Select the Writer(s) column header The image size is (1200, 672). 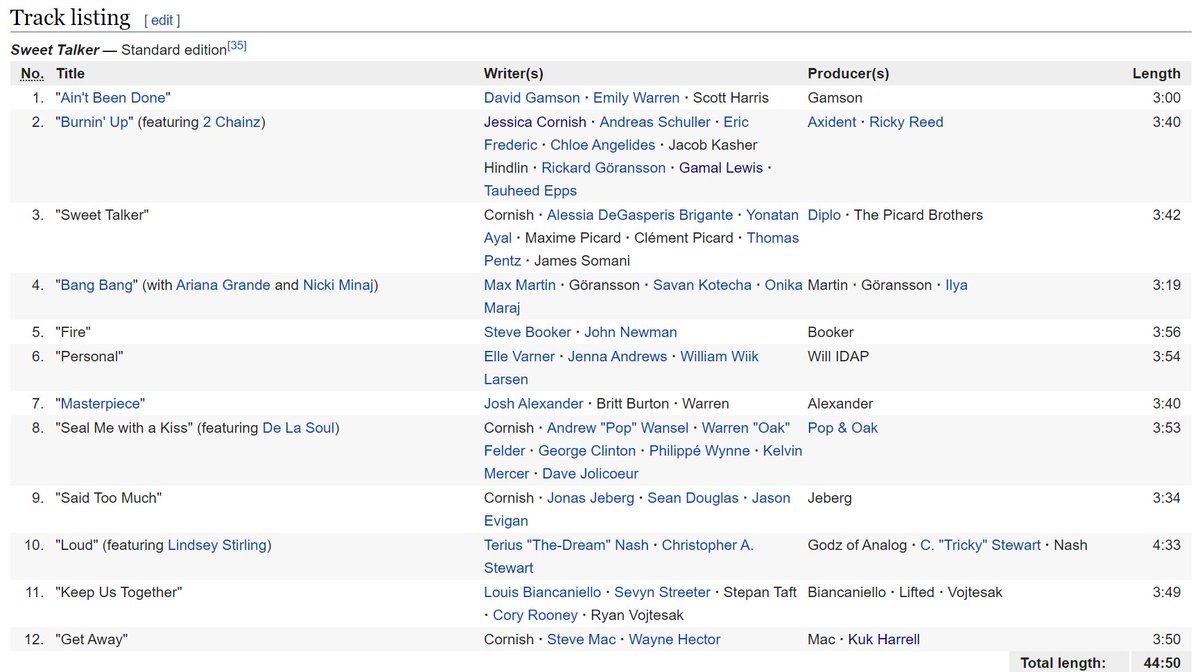coord(514,73)
